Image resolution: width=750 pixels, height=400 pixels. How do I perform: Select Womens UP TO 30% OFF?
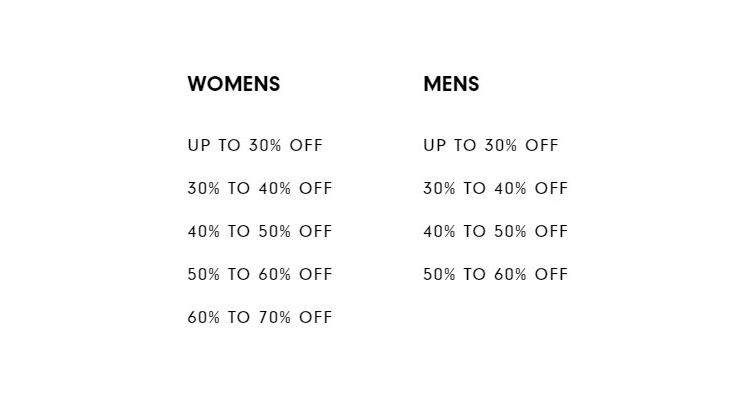pos(255,145)
